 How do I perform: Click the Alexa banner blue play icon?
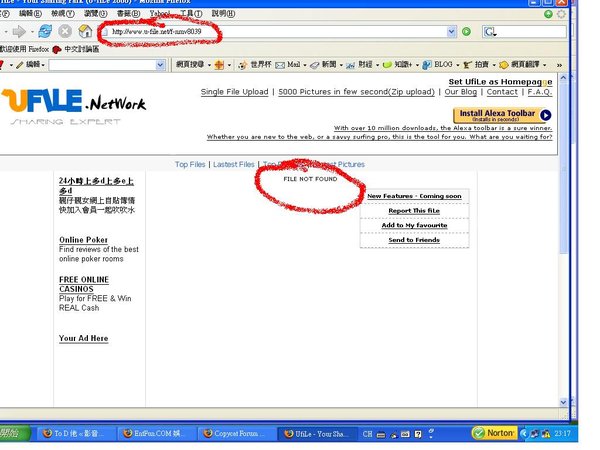point(546,115)
